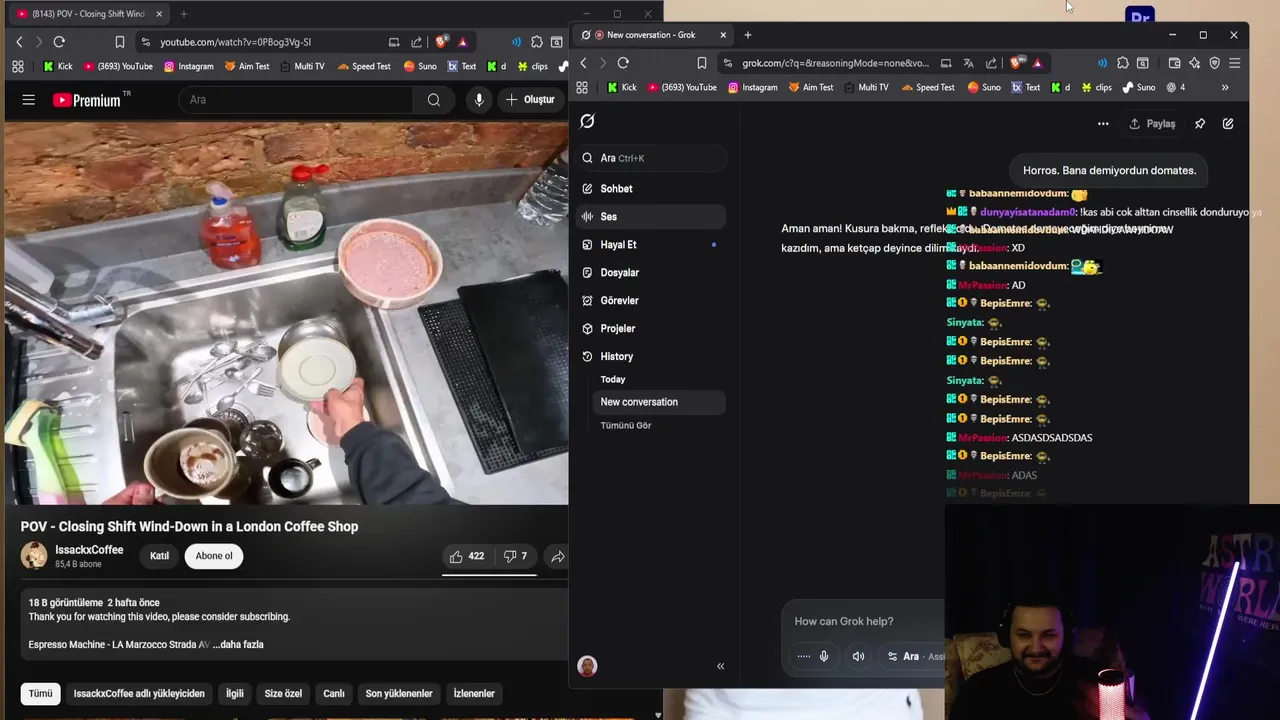Show more bookmarks in Grok window
Image resolution: width=1280 pixels, height=720 pixels.
point(1225,88)
